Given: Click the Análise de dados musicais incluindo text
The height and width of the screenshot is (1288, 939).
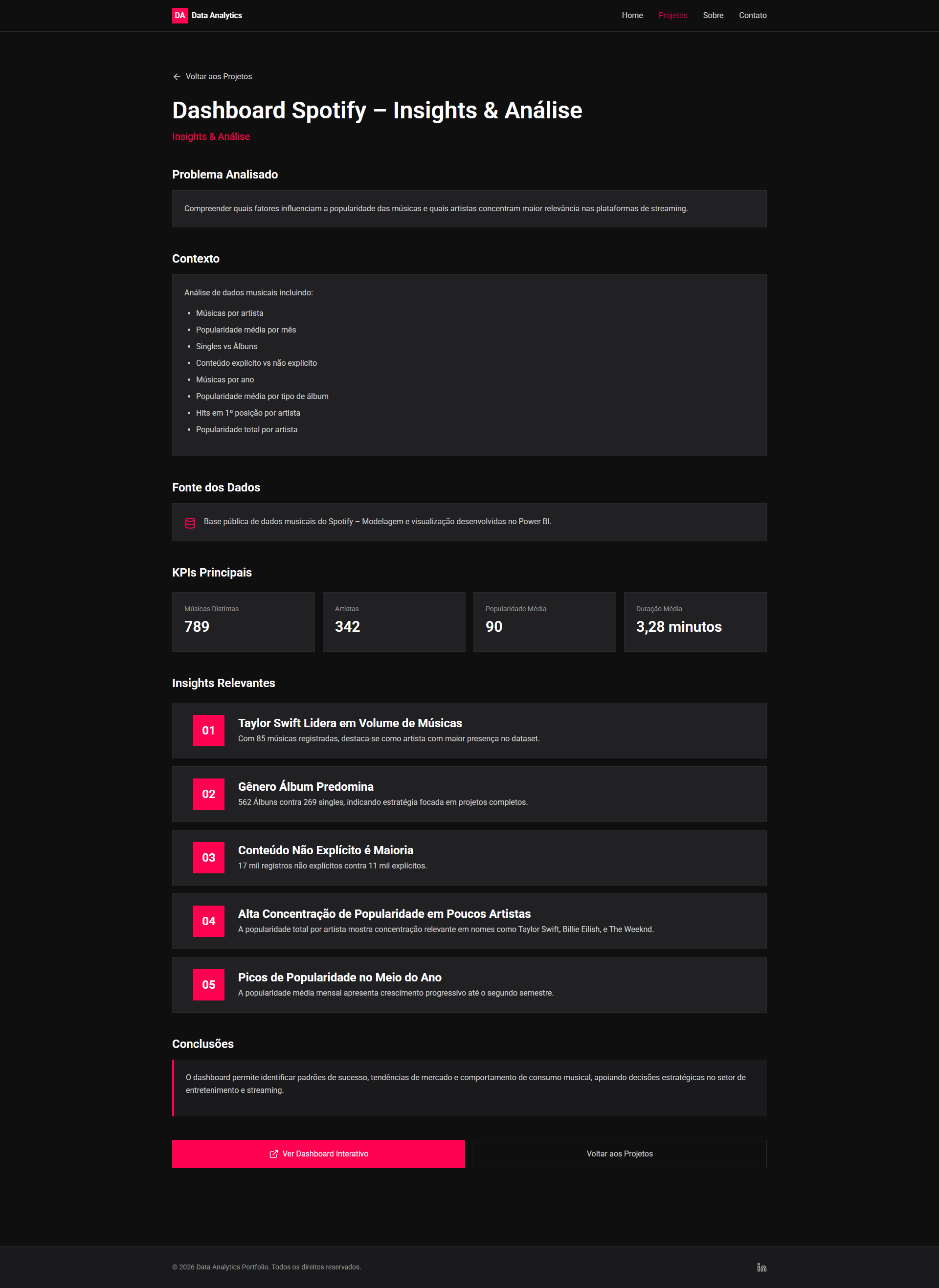Looking at the screenshot, I should (248, 292).
